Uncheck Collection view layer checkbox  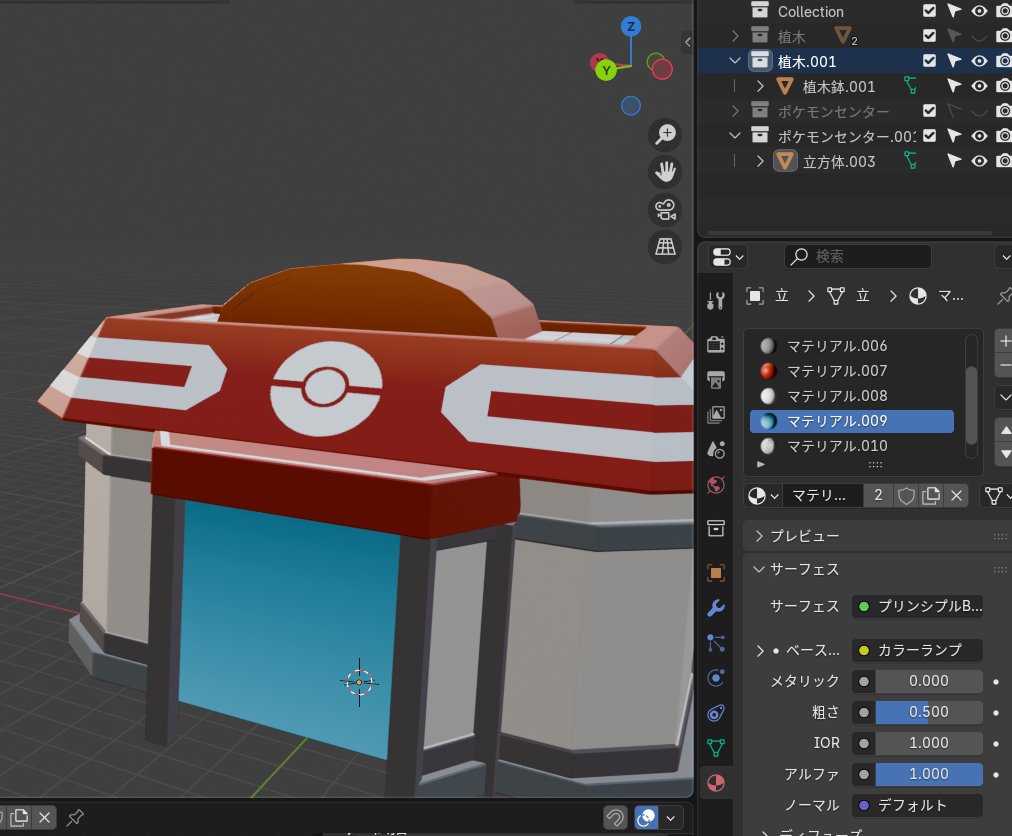point(929,10)
